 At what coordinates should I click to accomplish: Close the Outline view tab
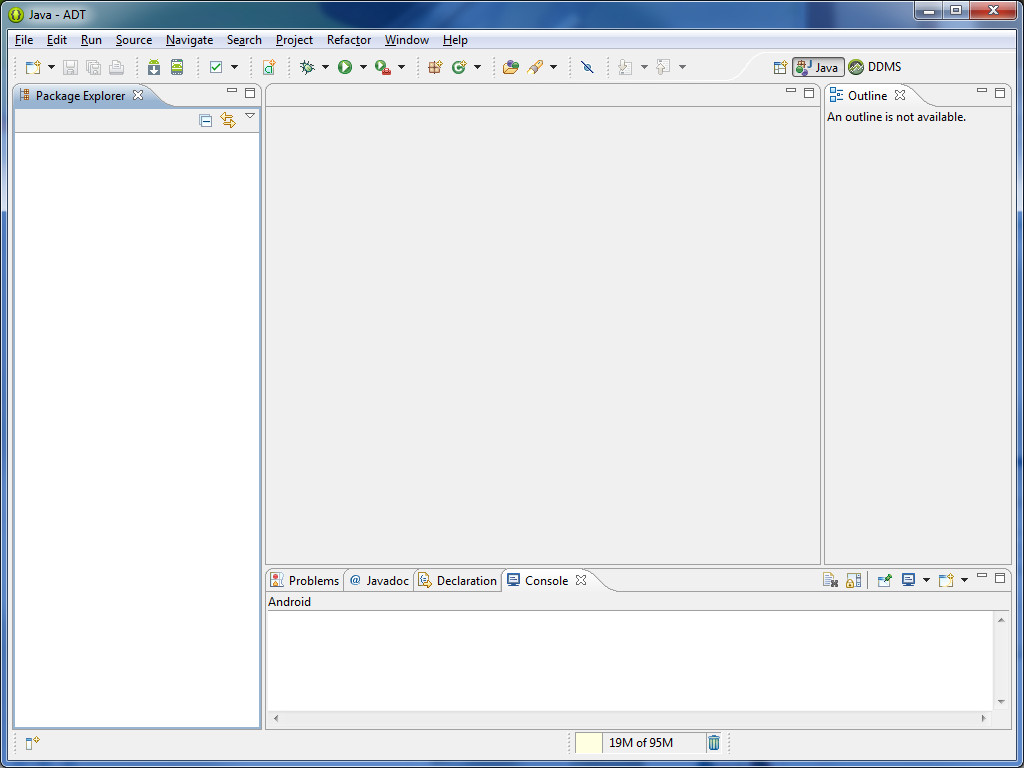[x=900, y=95]
